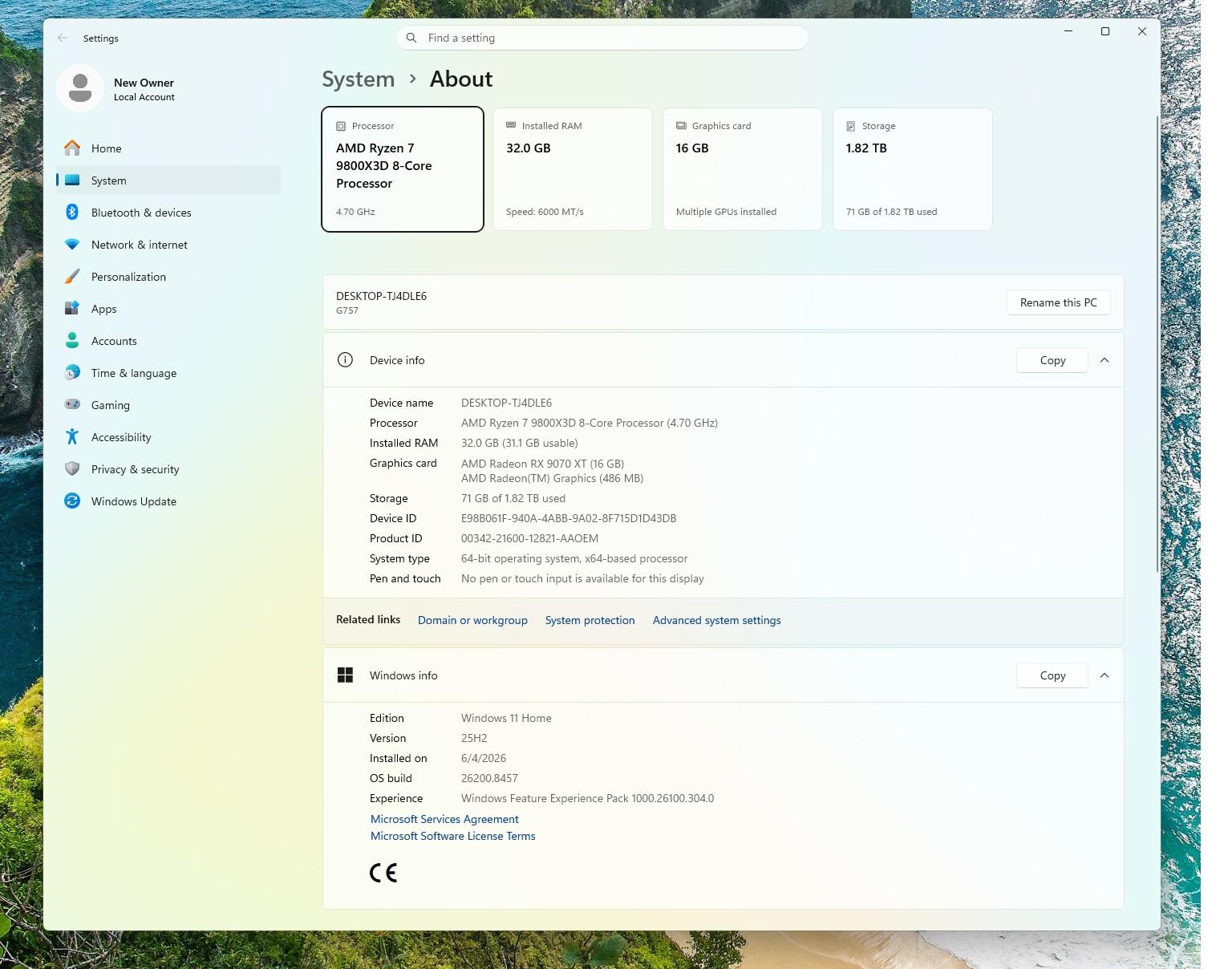Open the Home section icon

pos(72,148)
